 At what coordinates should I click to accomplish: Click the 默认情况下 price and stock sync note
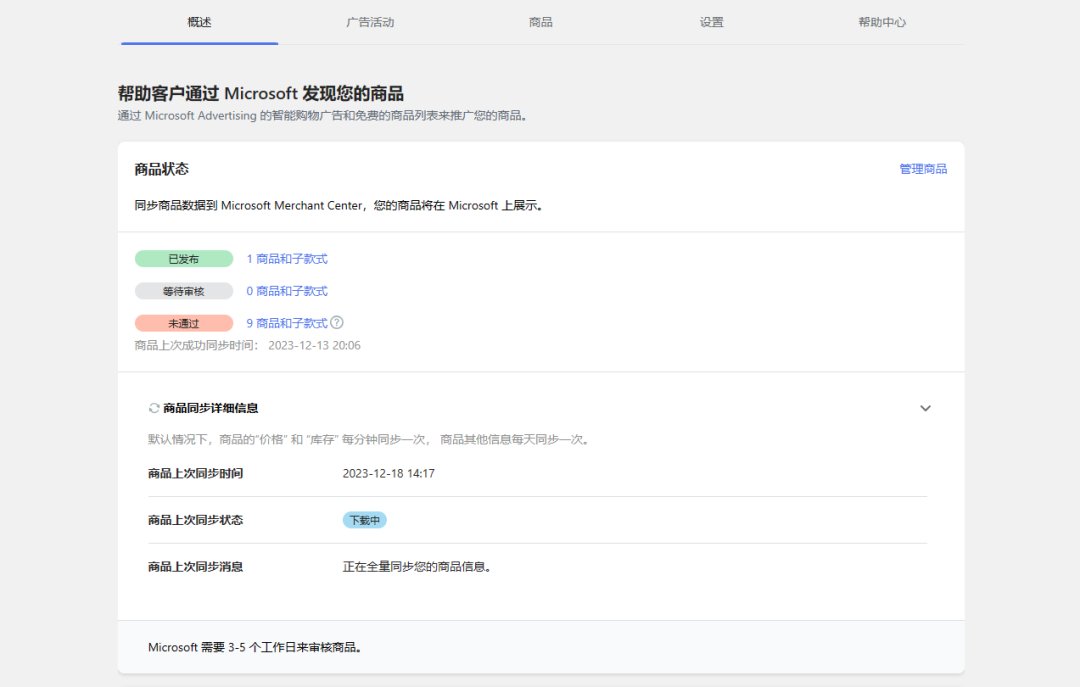click(x=370, y=440)
